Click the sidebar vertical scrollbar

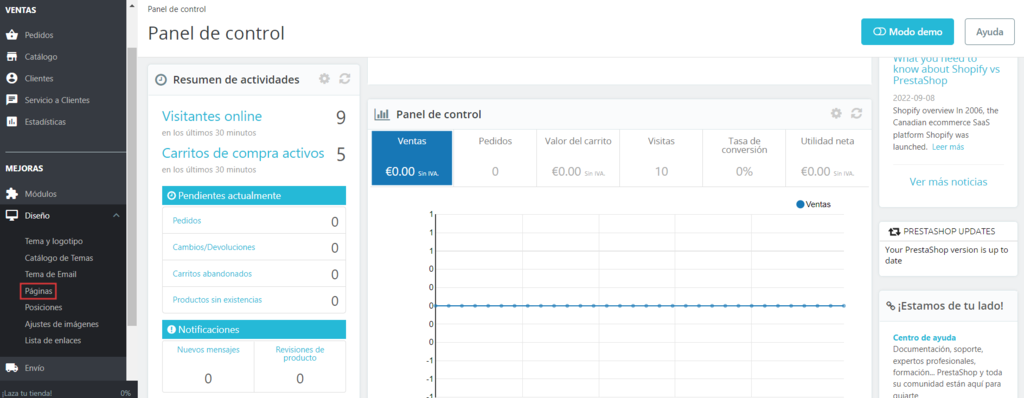point(132,186)
